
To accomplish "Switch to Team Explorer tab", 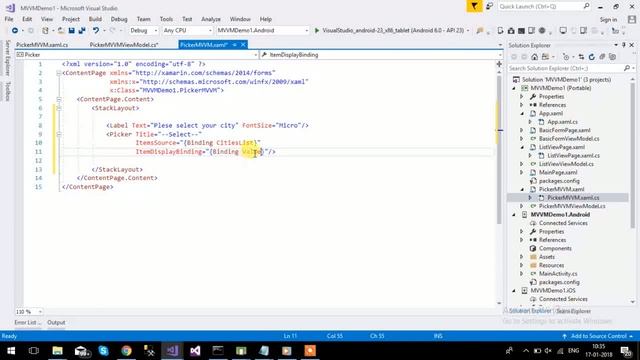I will pos(573,311).
